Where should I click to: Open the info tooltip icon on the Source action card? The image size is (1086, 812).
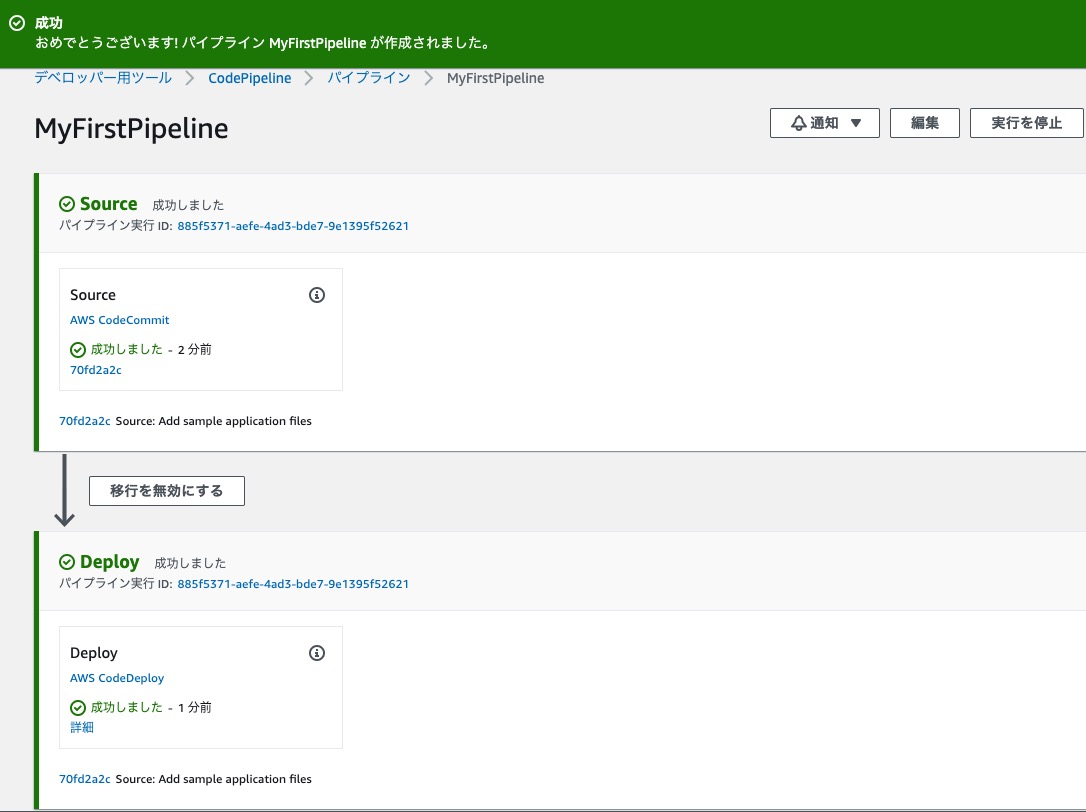coord(317,295)
